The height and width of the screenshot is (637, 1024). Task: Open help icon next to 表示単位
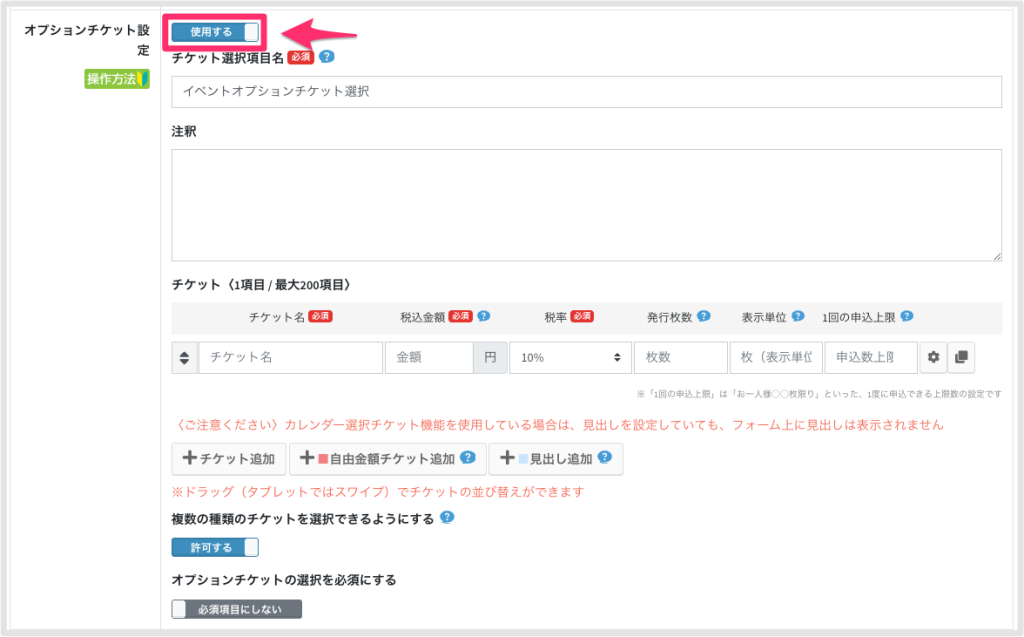tap(798, 316)
